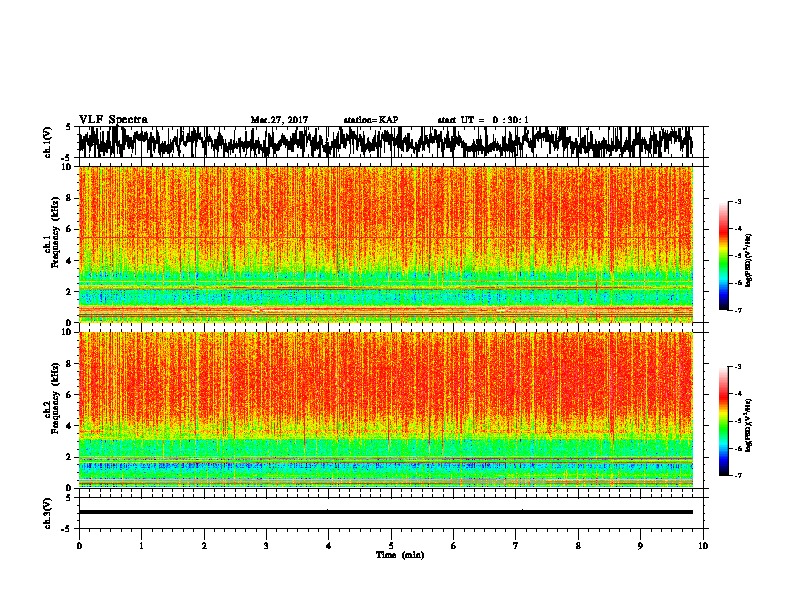The height and width of the screenshot is (612, 792).
Task: Click the ch.3 flat black trace
Action: coord(385,512)
